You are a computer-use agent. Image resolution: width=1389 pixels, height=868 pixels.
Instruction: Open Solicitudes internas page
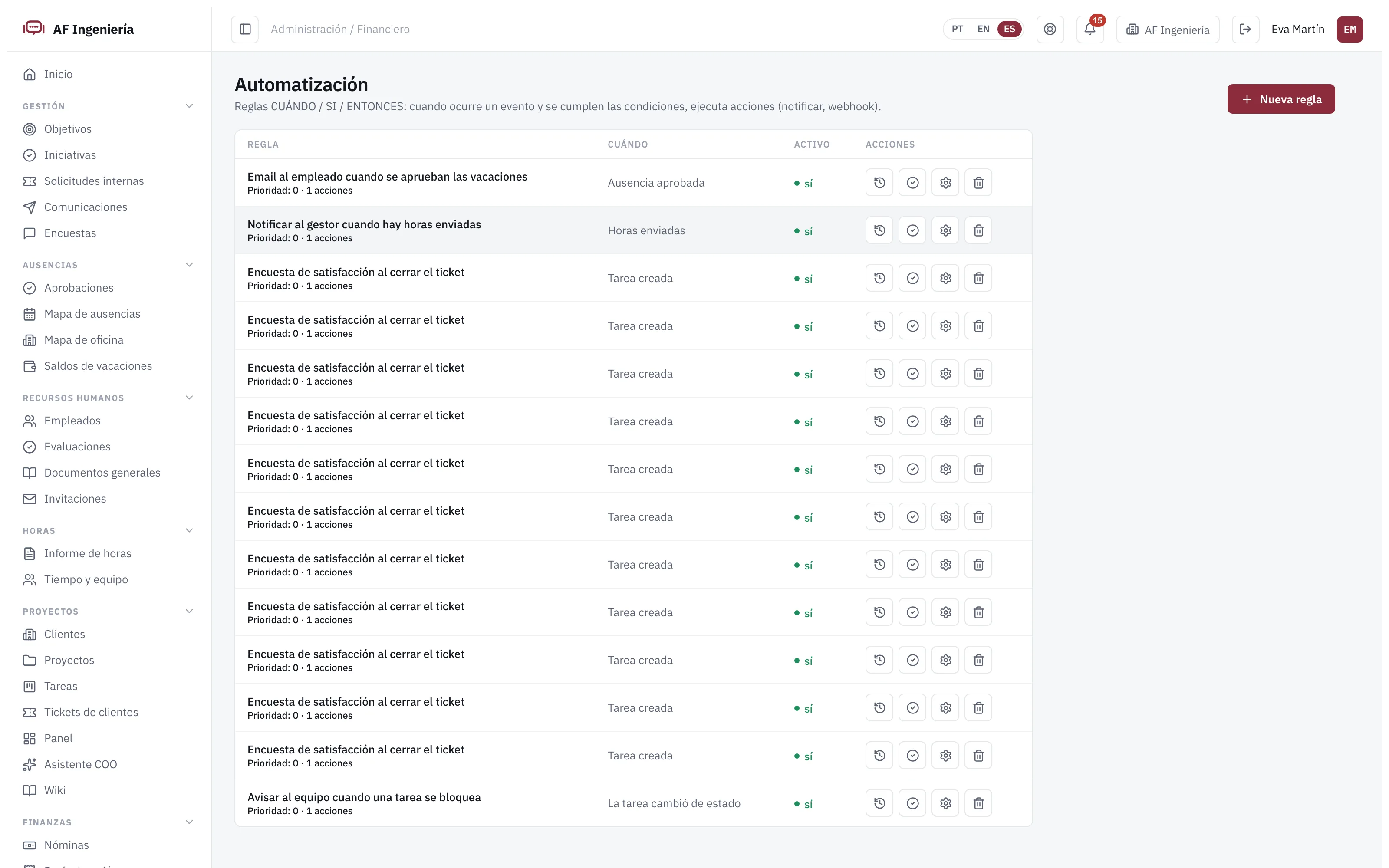pyautogui.click(x=94, y=181)
